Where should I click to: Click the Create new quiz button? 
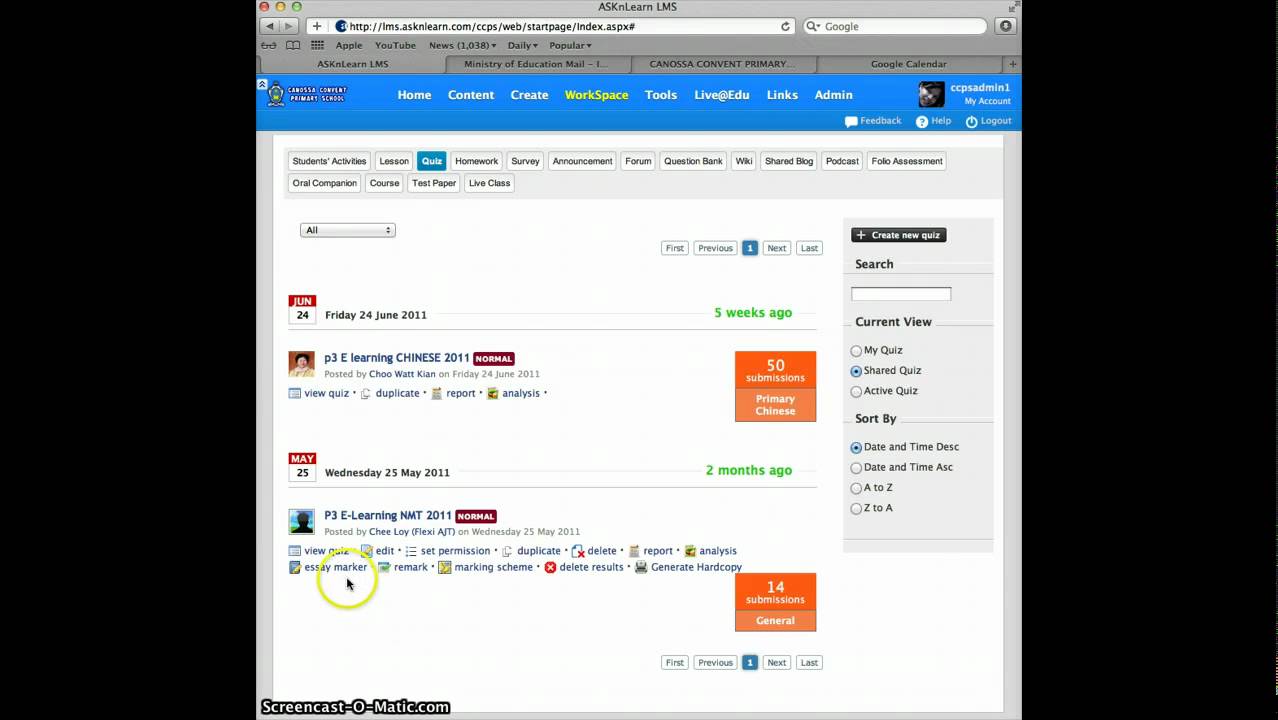(898, 235)
